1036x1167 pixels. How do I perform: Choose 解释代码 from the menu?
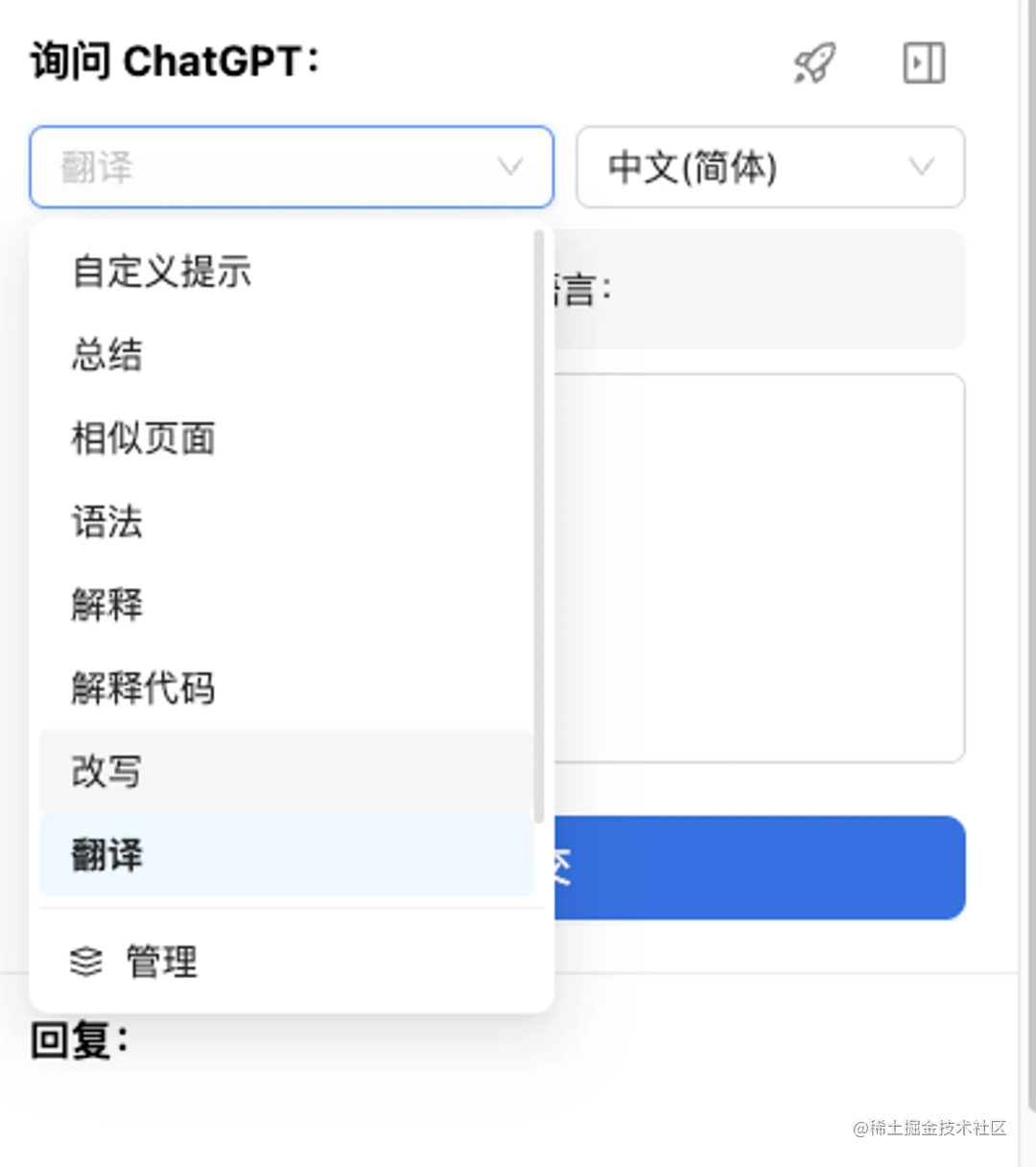142,688
